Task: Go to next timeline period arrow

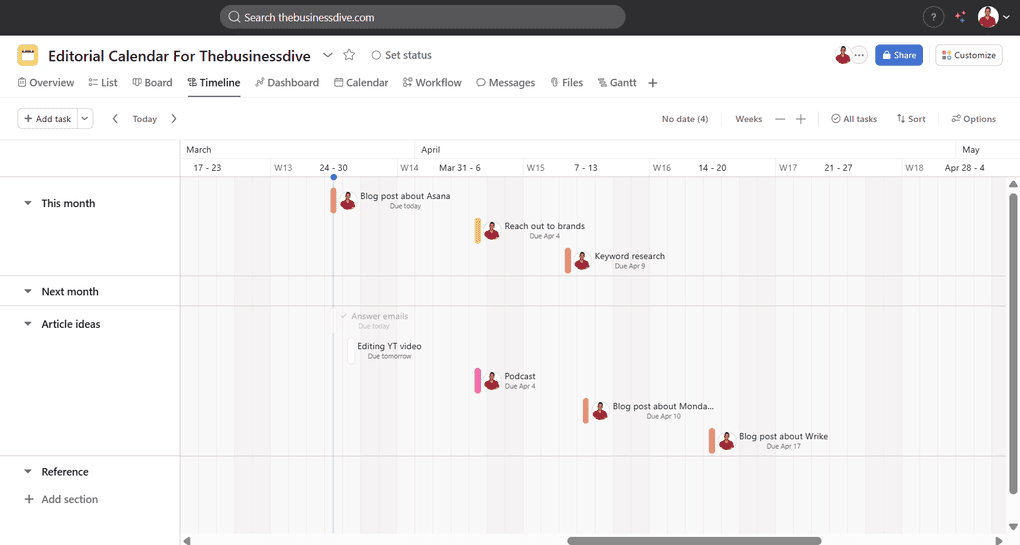Action: pyautogui.click(x=174, y=118)
